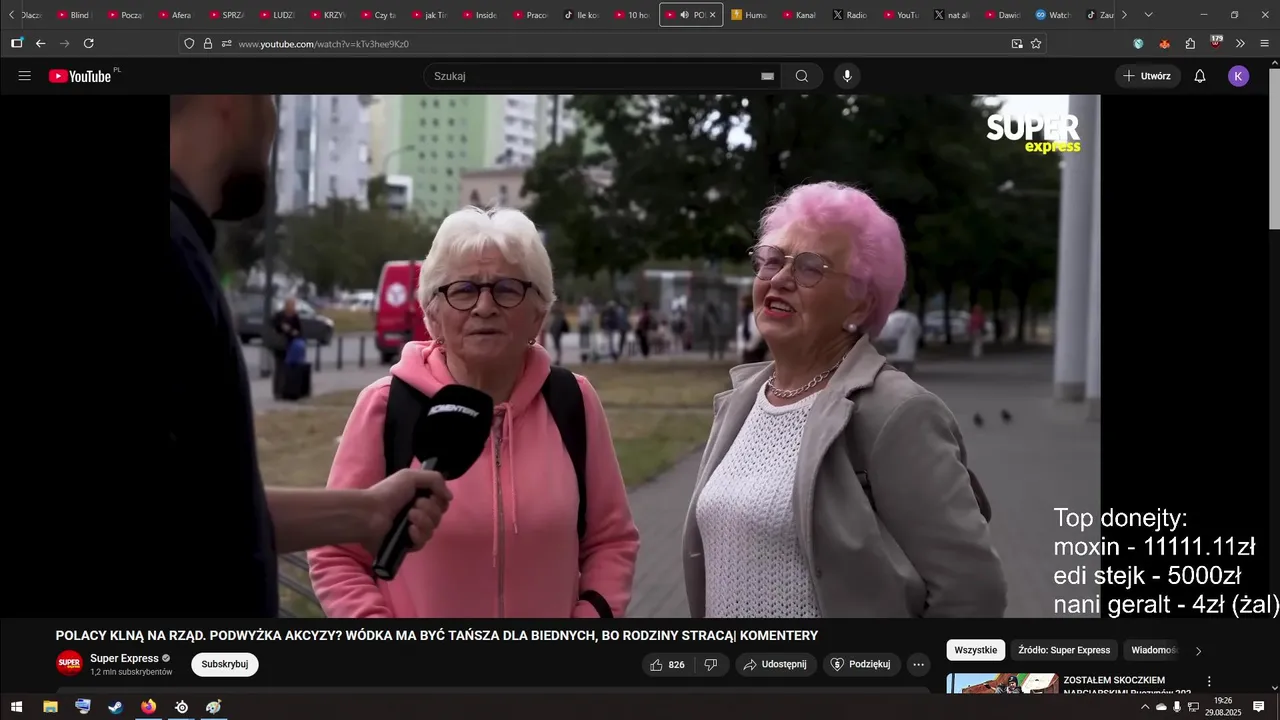The width and height of the screenshot is (1280, 720).
Task: Open more actions three-dot menu under video
Action: 918,664
